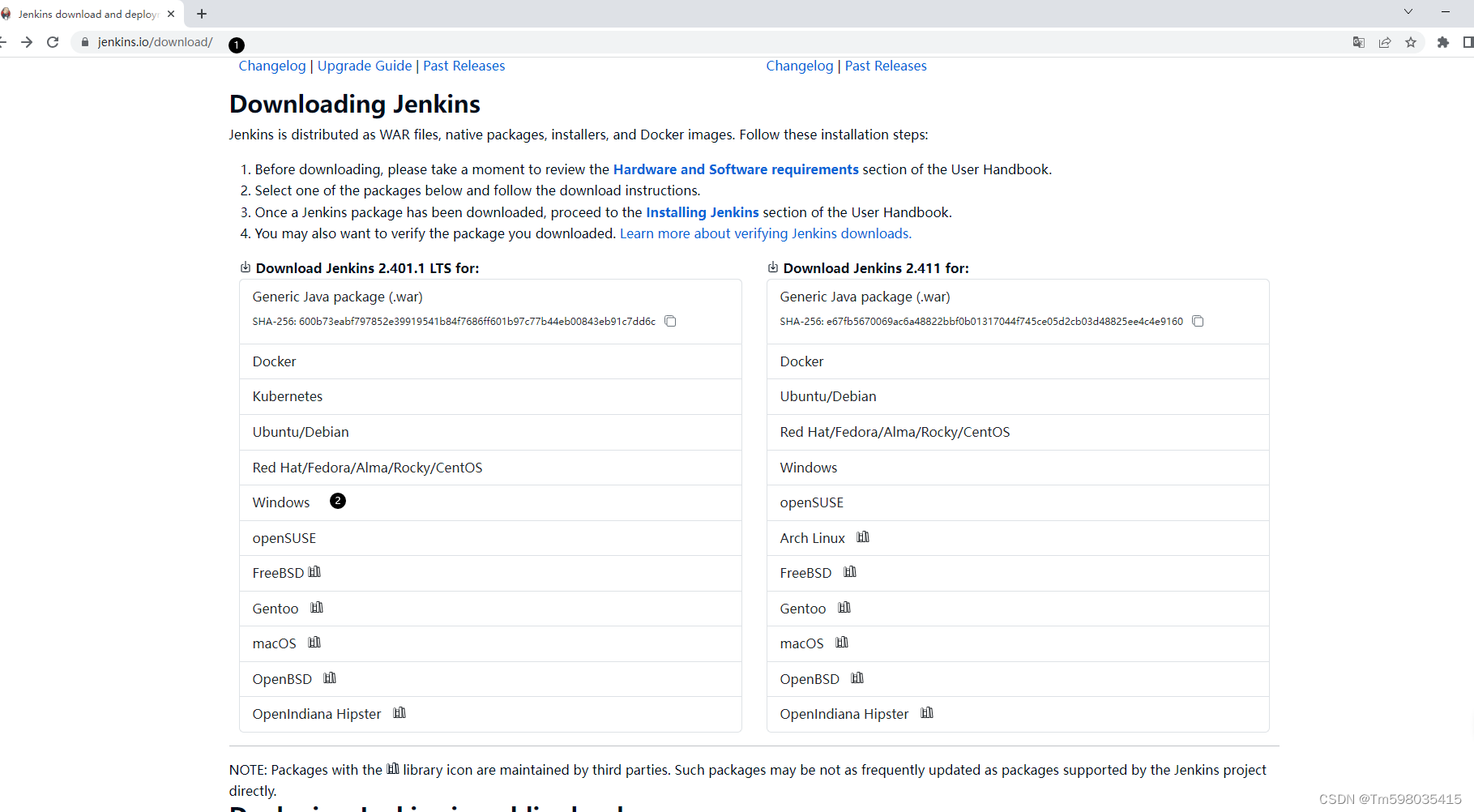Reload the page with the refresh button
Viewport: 1474px width, 812px height.
pyautogui.click(x=53, y=42)
